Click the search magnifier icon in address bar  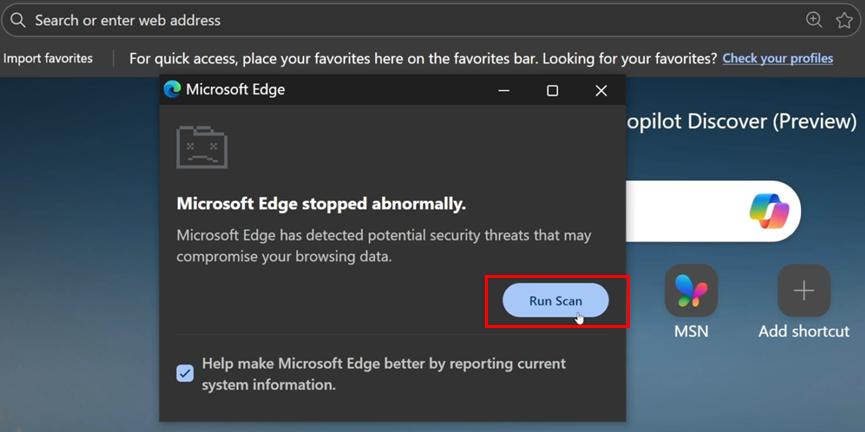(18, 20)
